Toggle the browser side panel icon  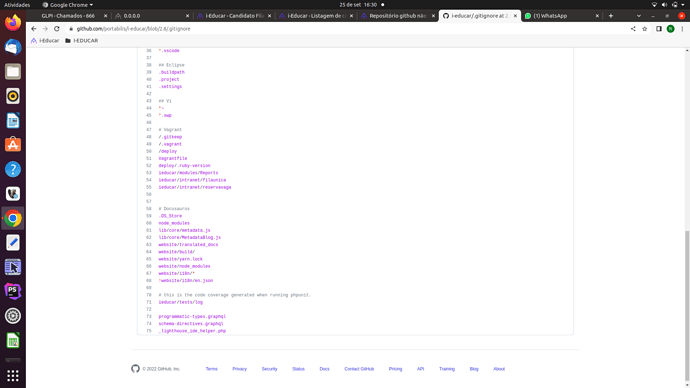tap(659, 29)
